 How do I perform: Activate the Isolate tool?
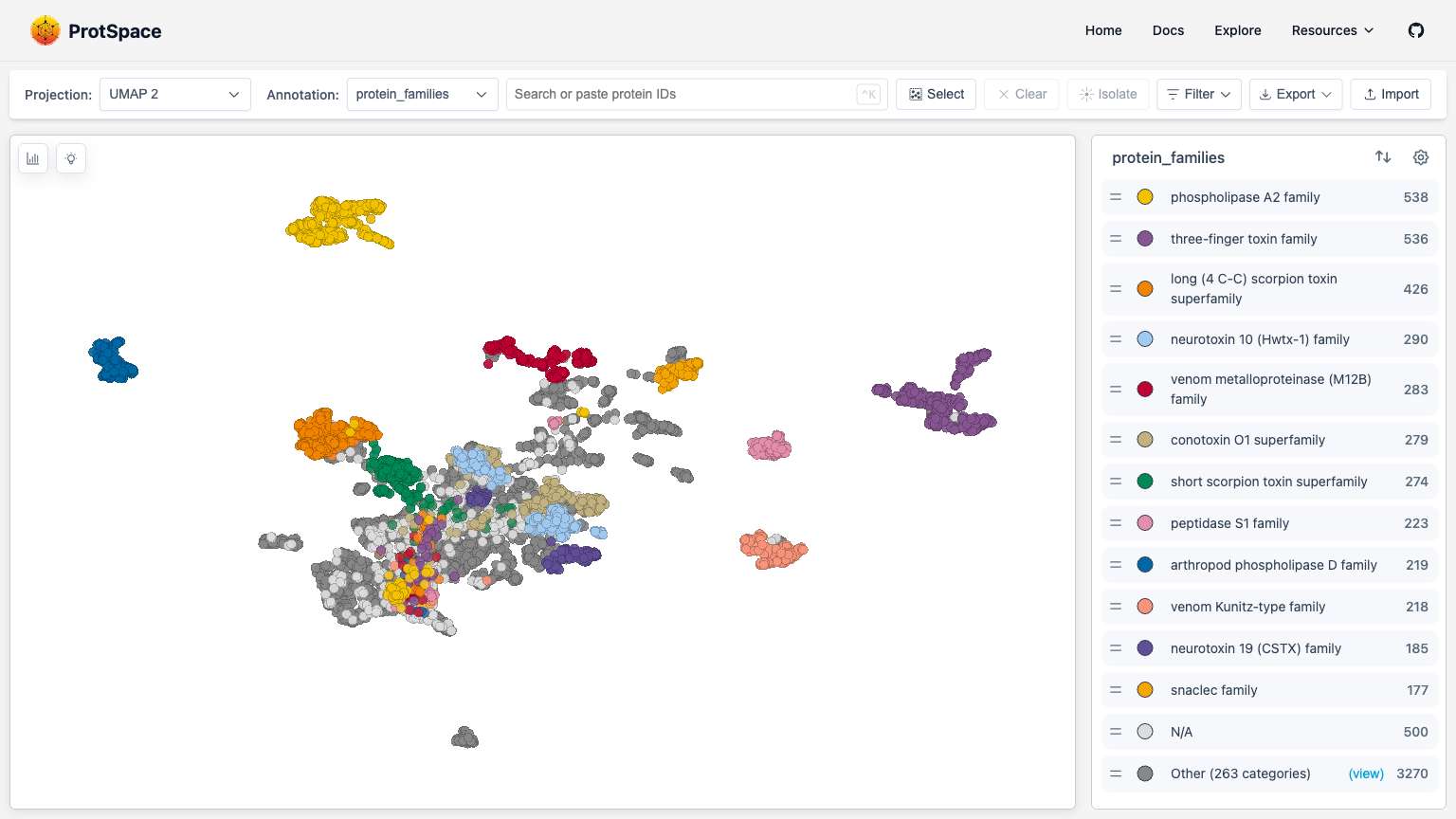(x=1107, y=94)
